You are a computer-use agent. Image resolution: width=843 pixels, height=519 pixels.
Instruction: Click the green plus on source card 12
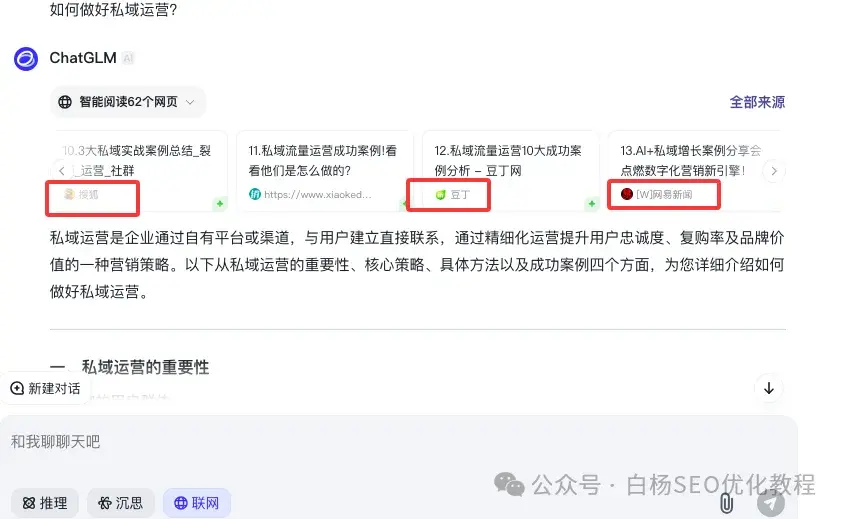pos(591,204)
